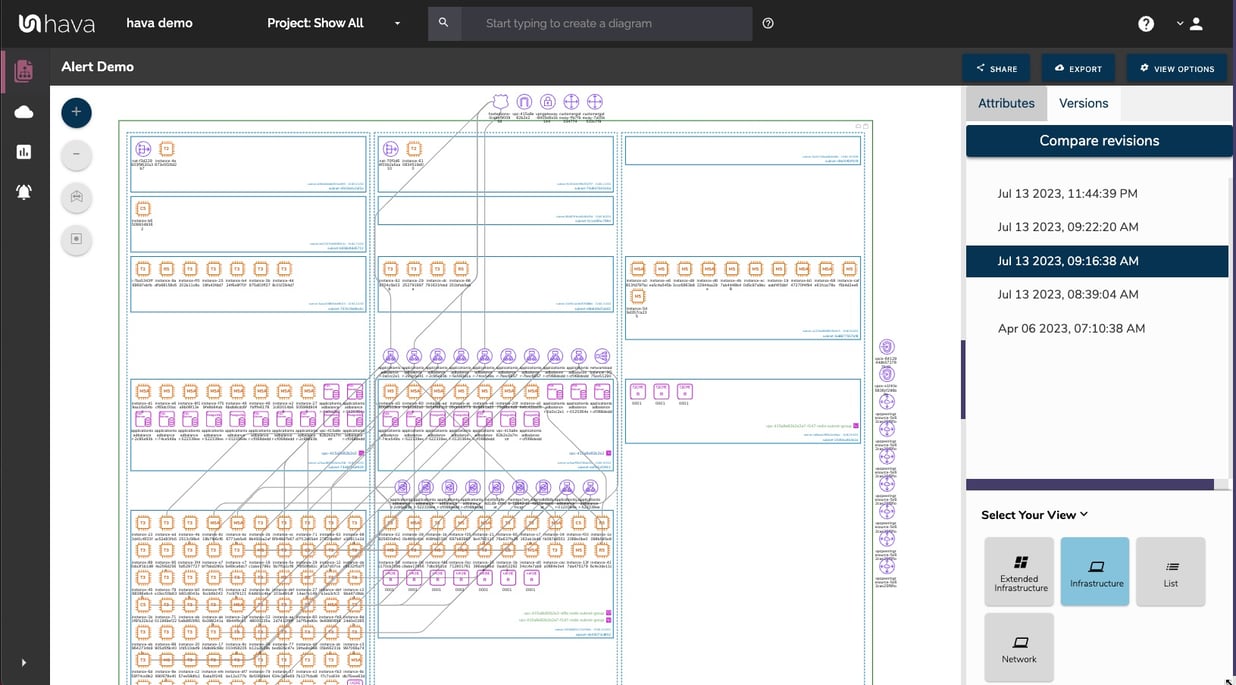The image size is (1236, 685).
Task: Open the Alerts bell icon in the sidebar
Action: click(x=24, y=191)
